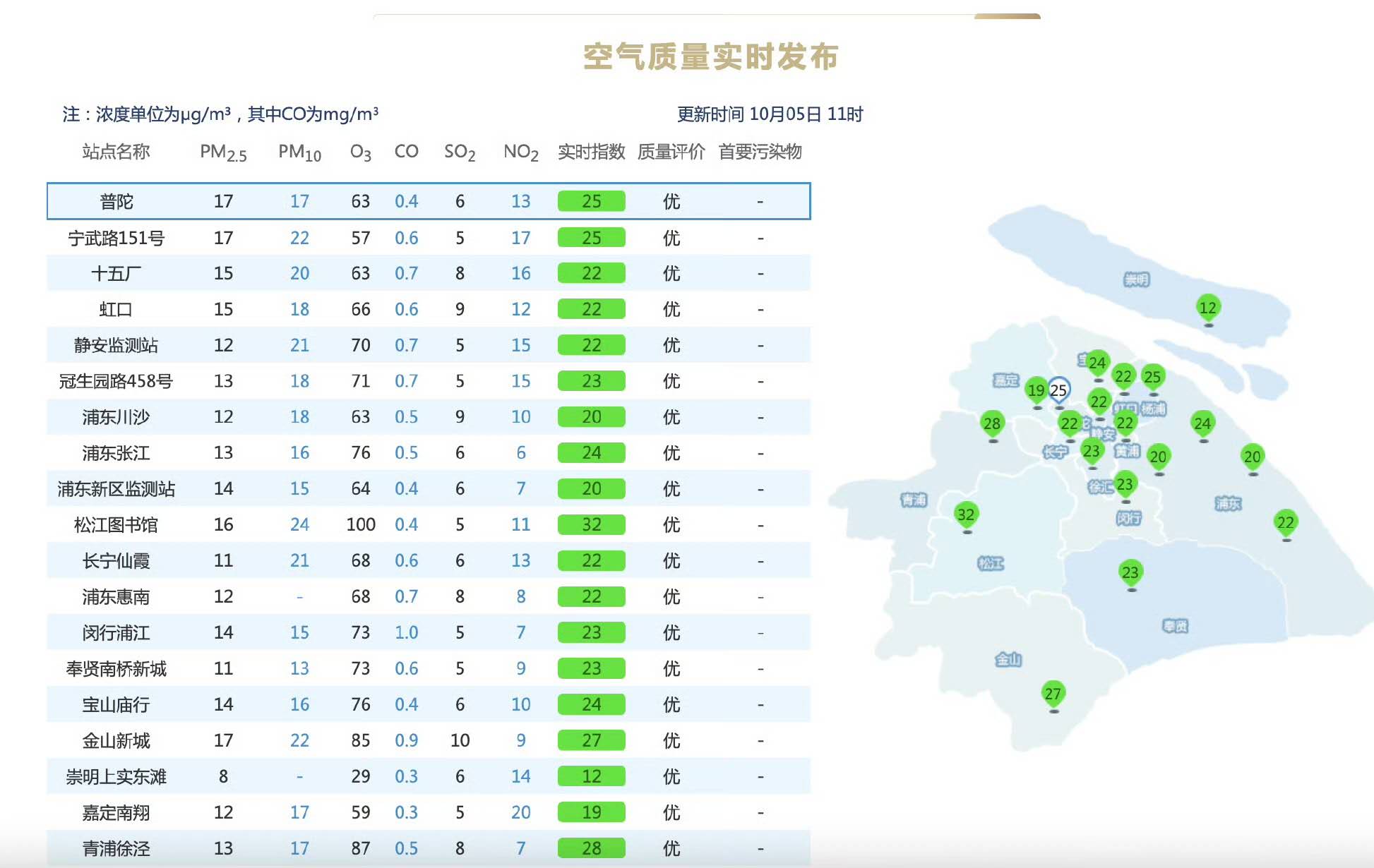Select the map marker showing 19
This screenshot has height=868, width=1374.
[1036, 390]
